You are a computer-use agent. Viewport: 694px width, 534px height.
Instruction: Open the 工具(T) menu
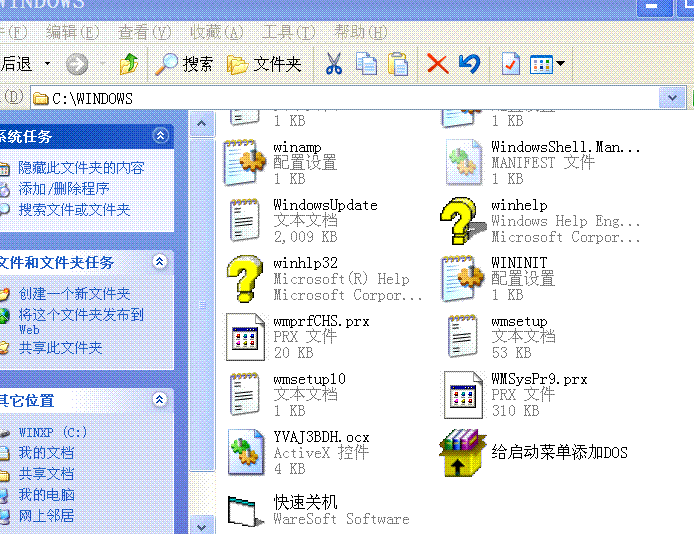click(x=289, y=32)
